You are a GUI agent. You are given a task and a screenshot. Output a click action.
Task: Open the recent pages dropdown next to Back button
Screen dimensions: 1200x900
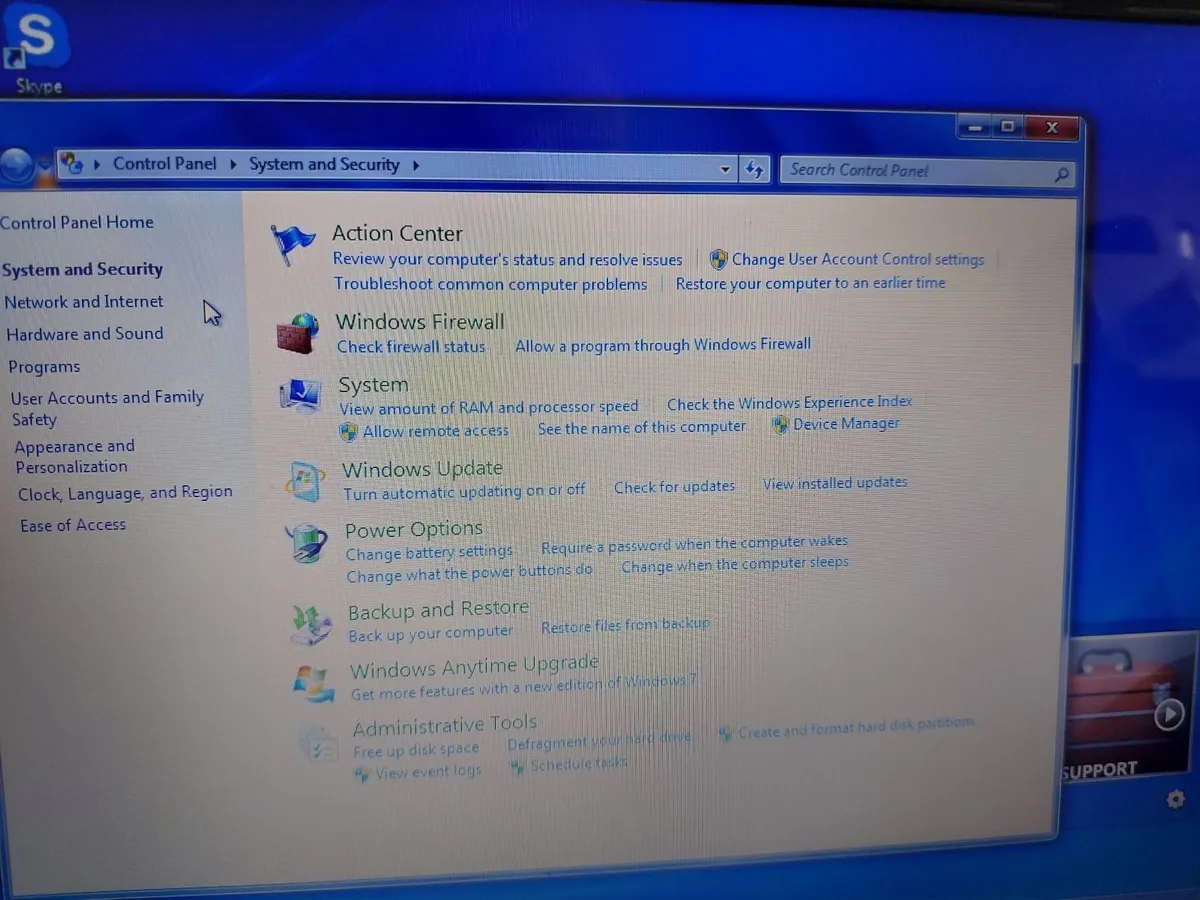pyautogui.click(x=45, y=167)
